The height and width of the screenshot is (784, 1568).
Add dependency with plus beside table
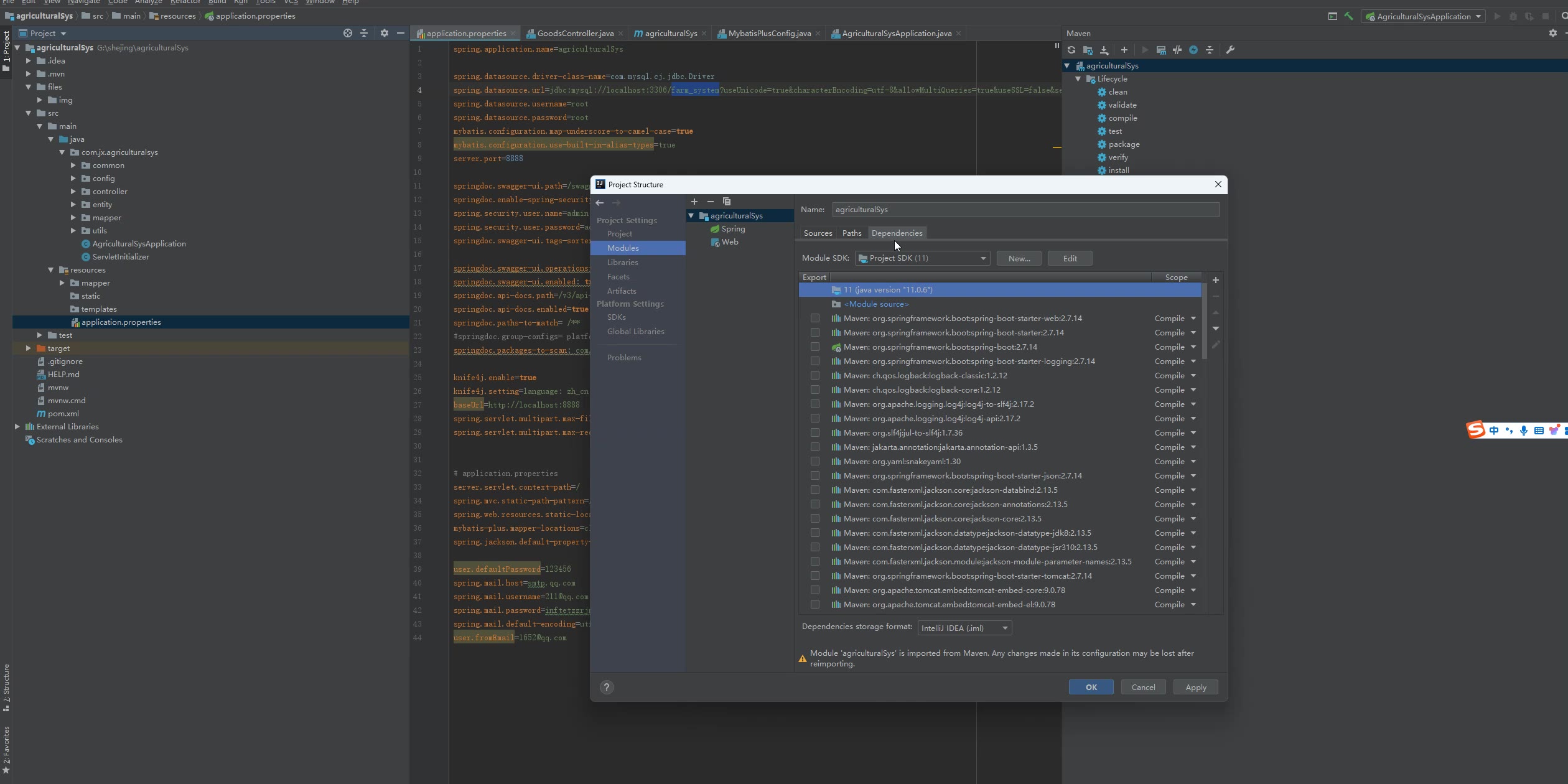[1216, 280]
